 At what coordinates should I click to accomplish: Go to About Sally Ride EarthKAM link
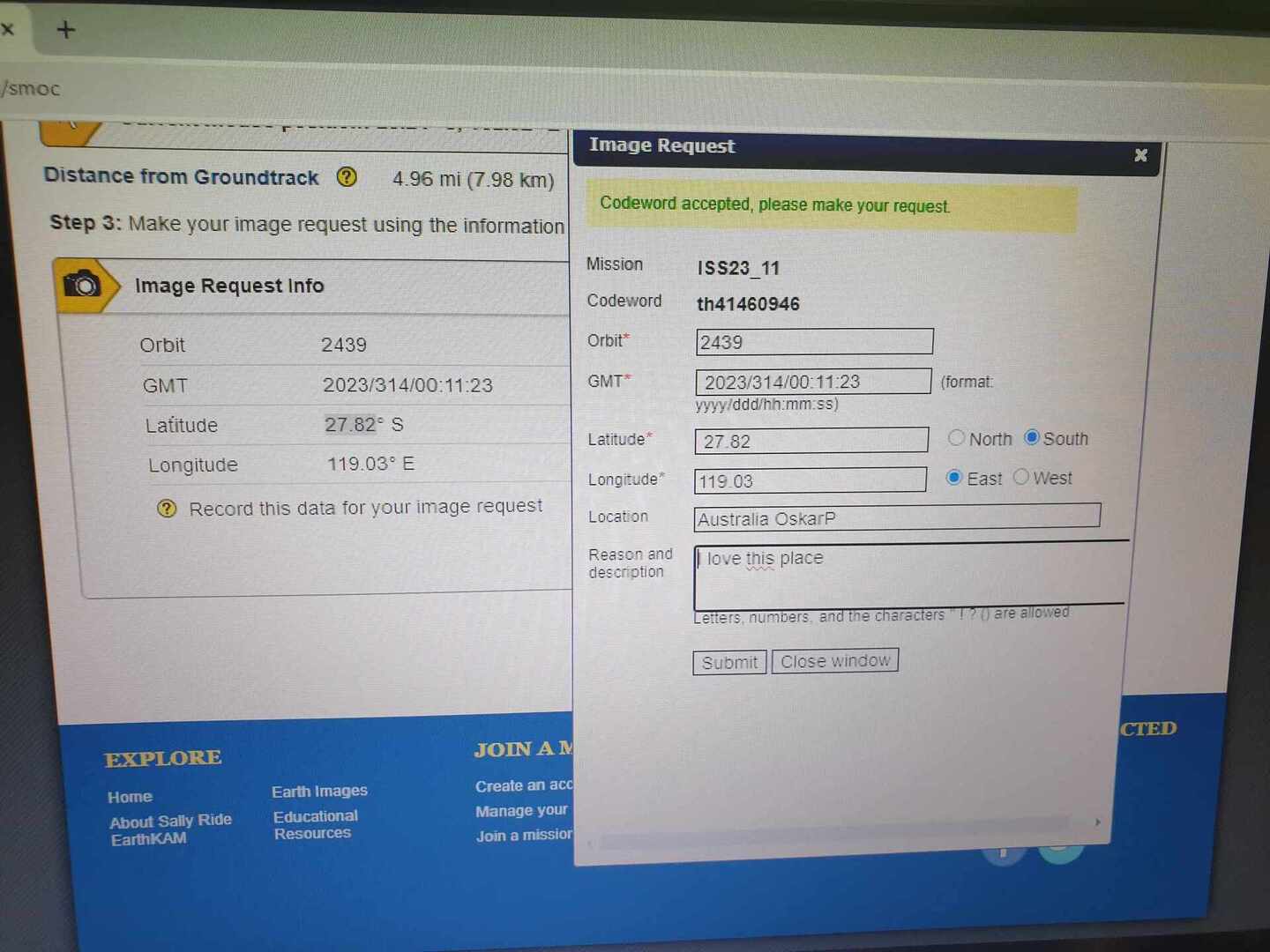(170, 829)
